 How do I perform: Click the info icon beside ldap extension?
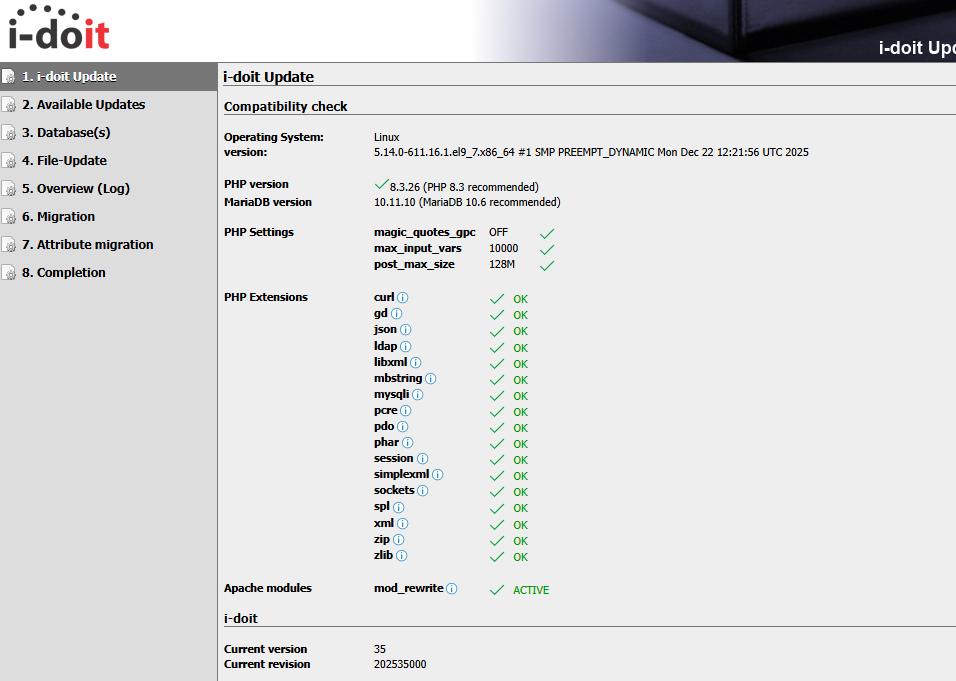tap(405, 346)
